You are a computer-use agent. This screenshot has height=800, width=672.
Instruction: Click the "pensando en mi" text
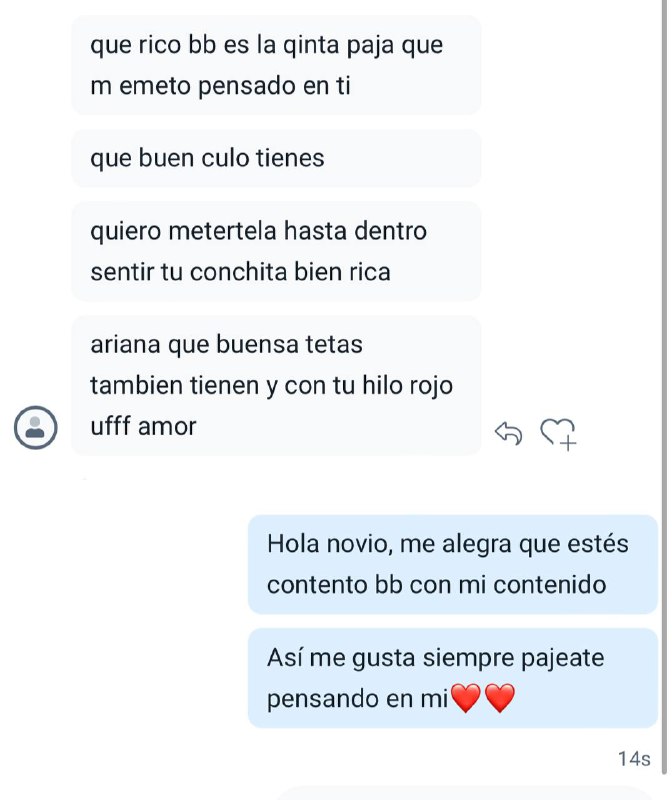tap(358, 700)
